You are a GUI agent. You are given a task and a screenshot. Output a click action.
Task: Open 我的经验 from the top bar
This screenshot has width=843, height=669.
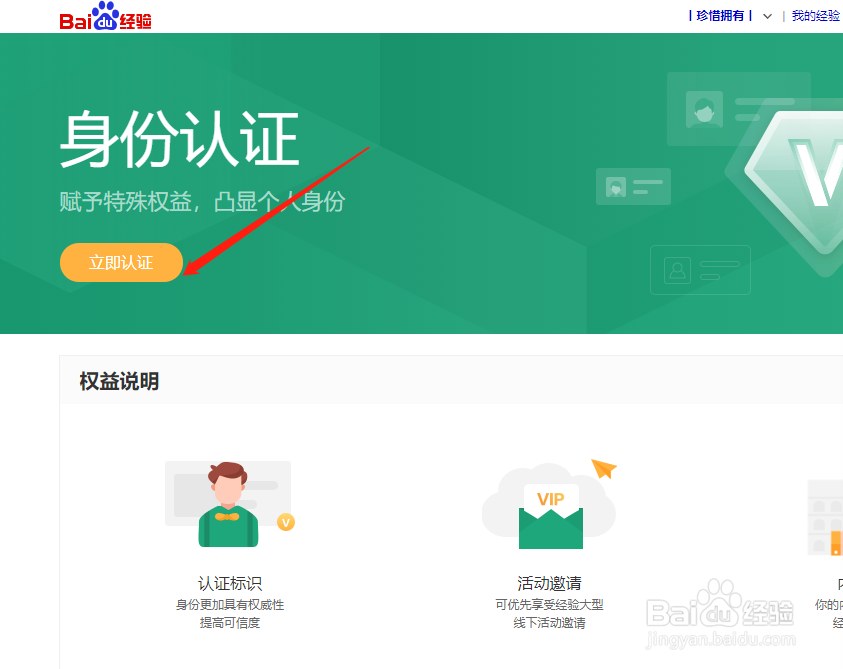pyautogui.click(x=814, y=16)
